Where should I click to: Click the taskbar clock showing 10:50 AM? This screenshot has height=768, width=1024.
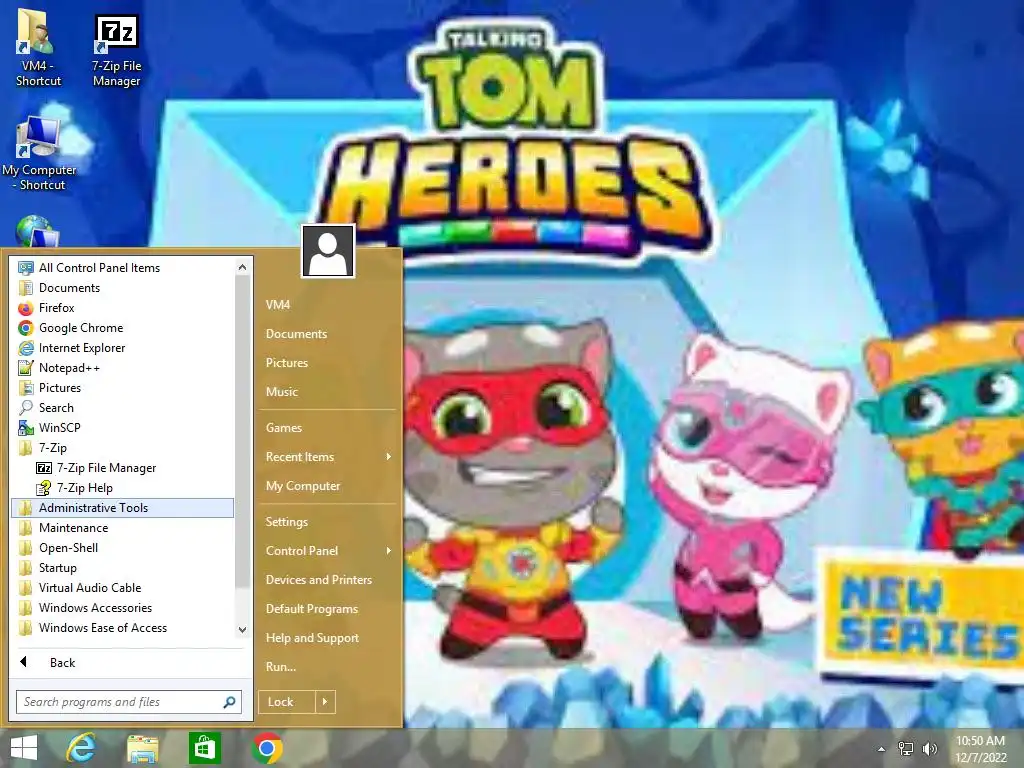(x=980, y=749)
